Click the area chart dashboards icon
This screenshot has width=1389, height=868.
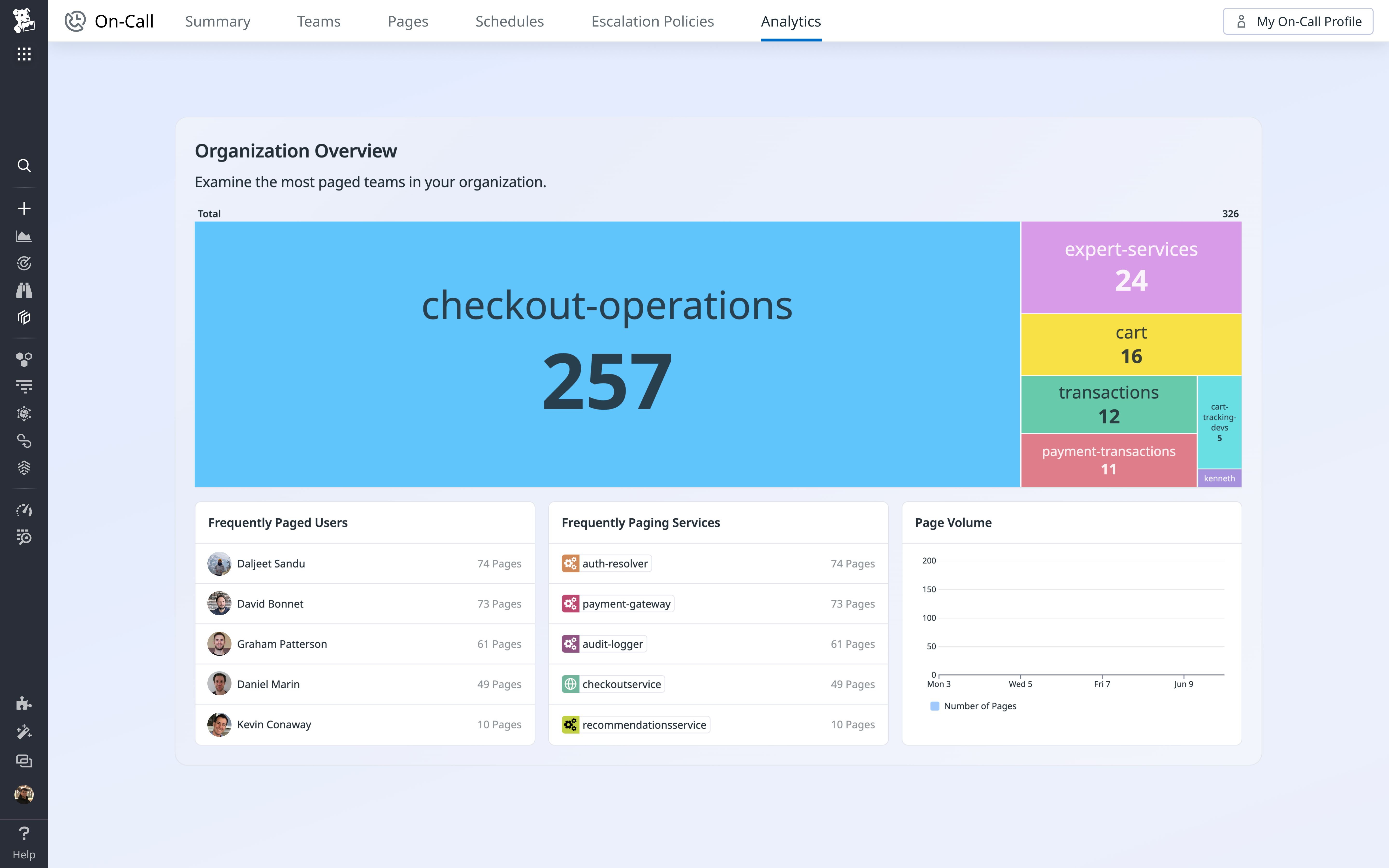coord(24,236)
